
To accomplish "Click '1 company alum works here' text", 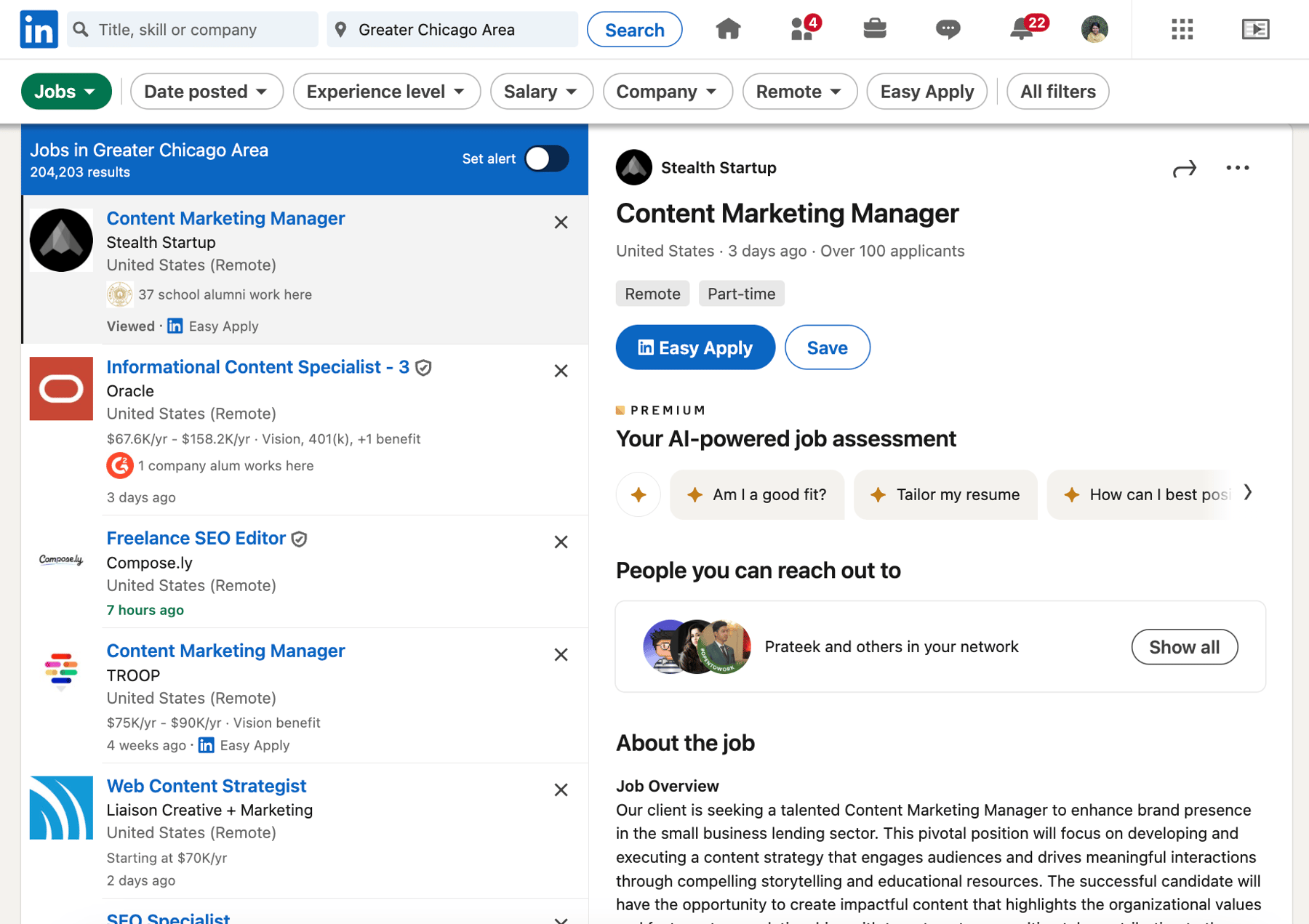I will click(x=226, y=465).
